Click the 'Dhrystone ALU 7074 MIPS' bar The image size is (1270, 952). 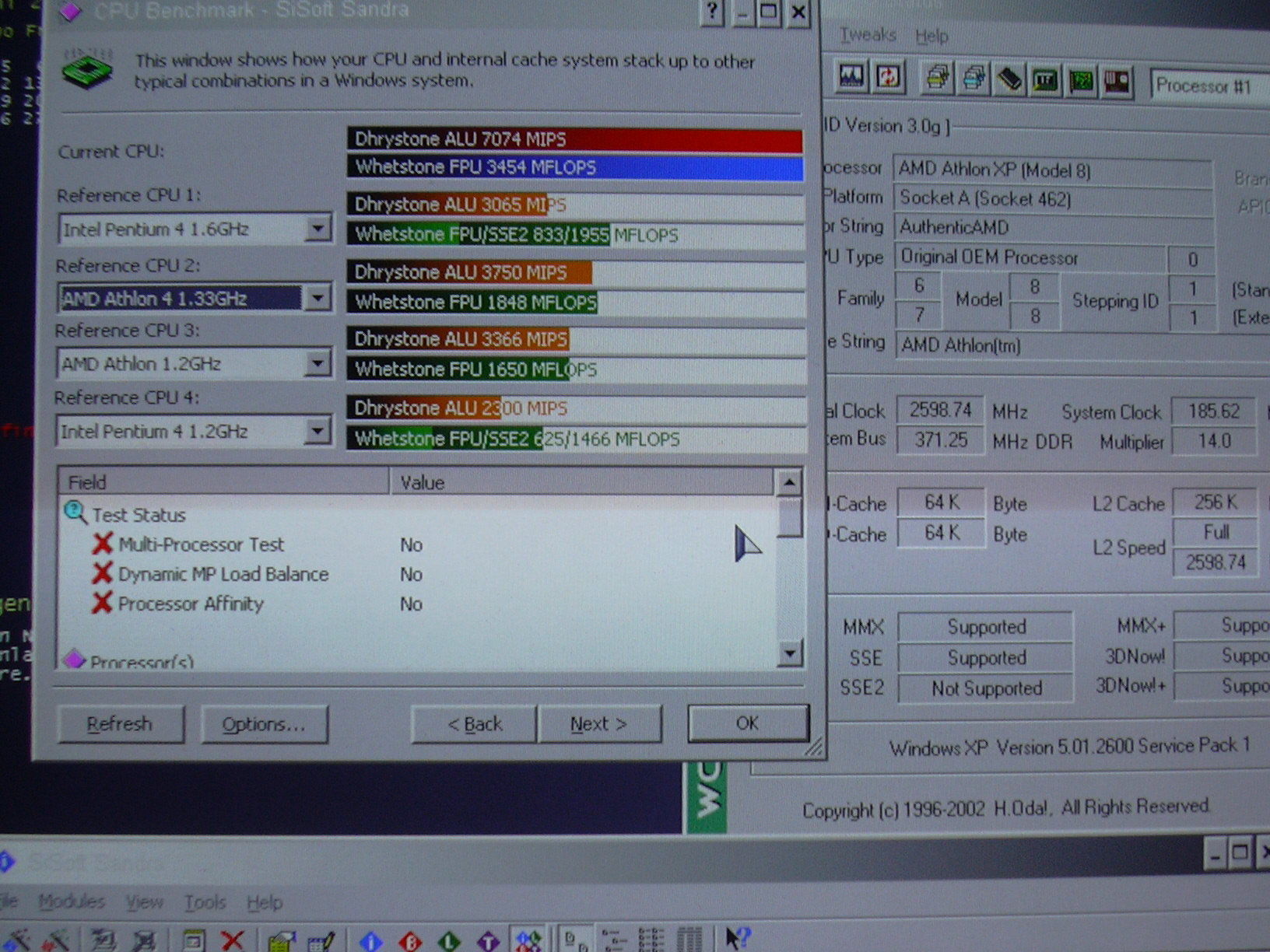pos(574,139)
